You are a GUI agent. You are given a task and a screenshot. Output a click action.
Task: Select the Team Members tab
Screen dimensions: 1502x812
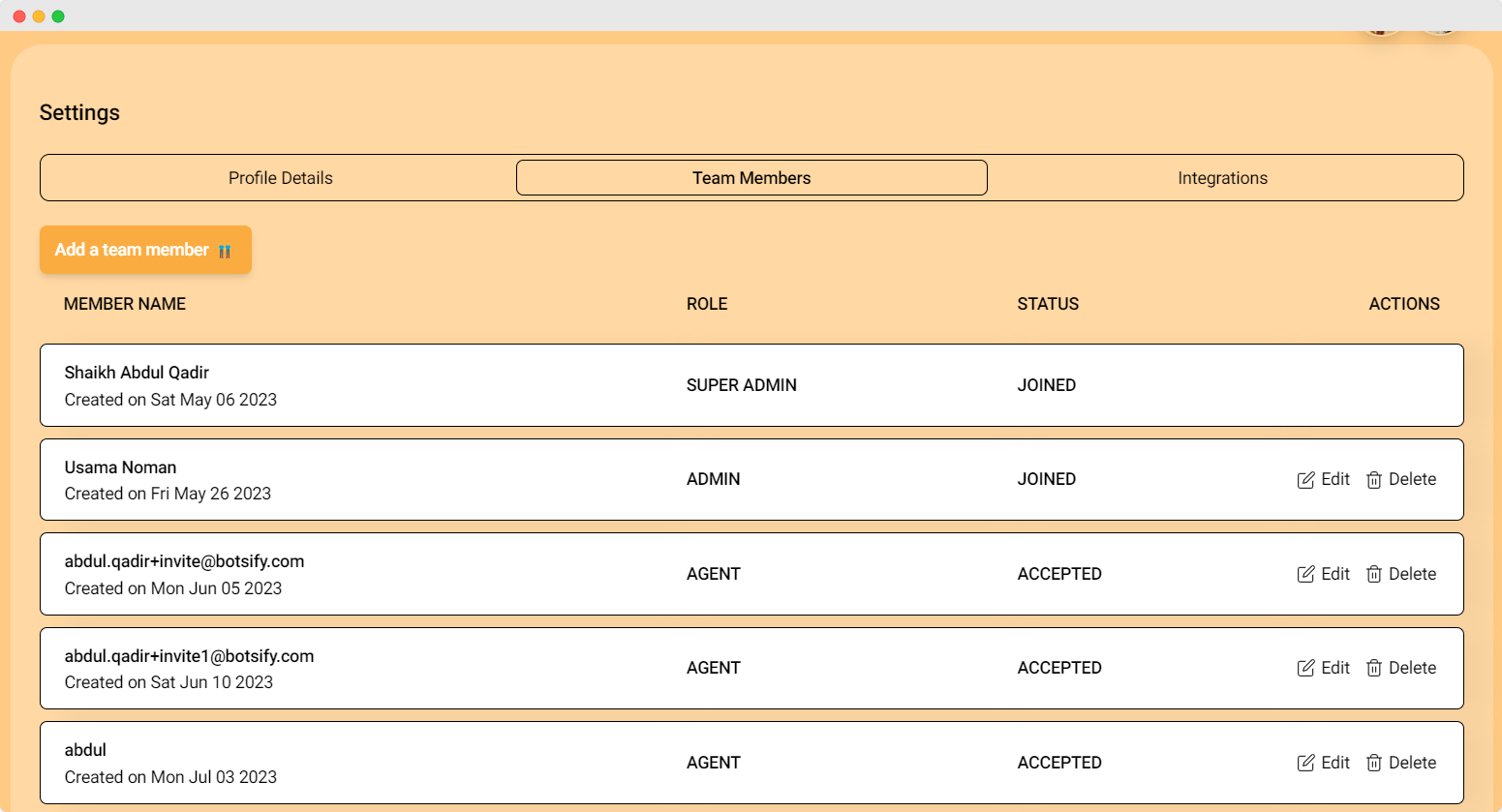click(751, 178)
